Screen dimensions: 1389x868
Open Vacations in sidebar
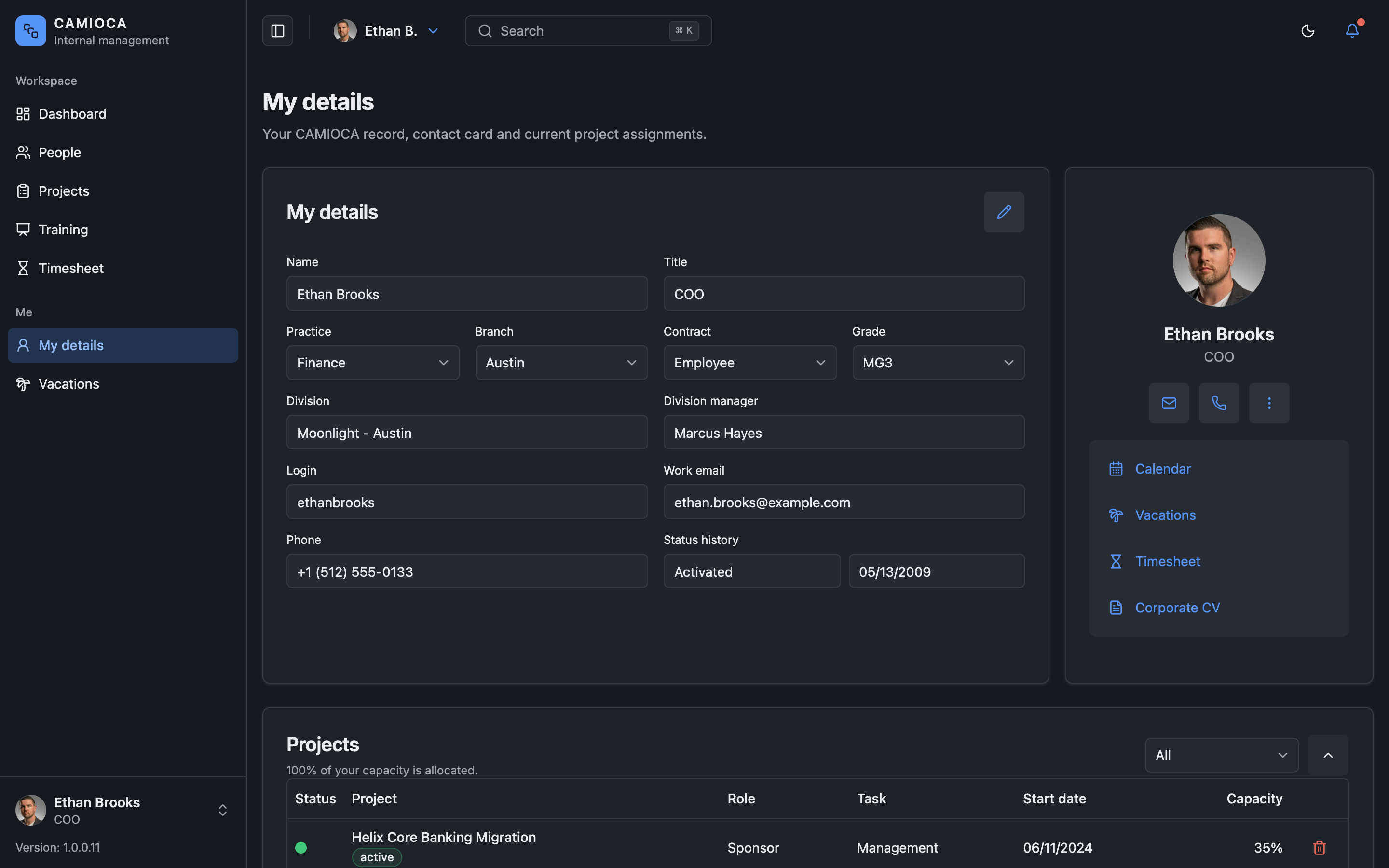(x=123, y=383)
